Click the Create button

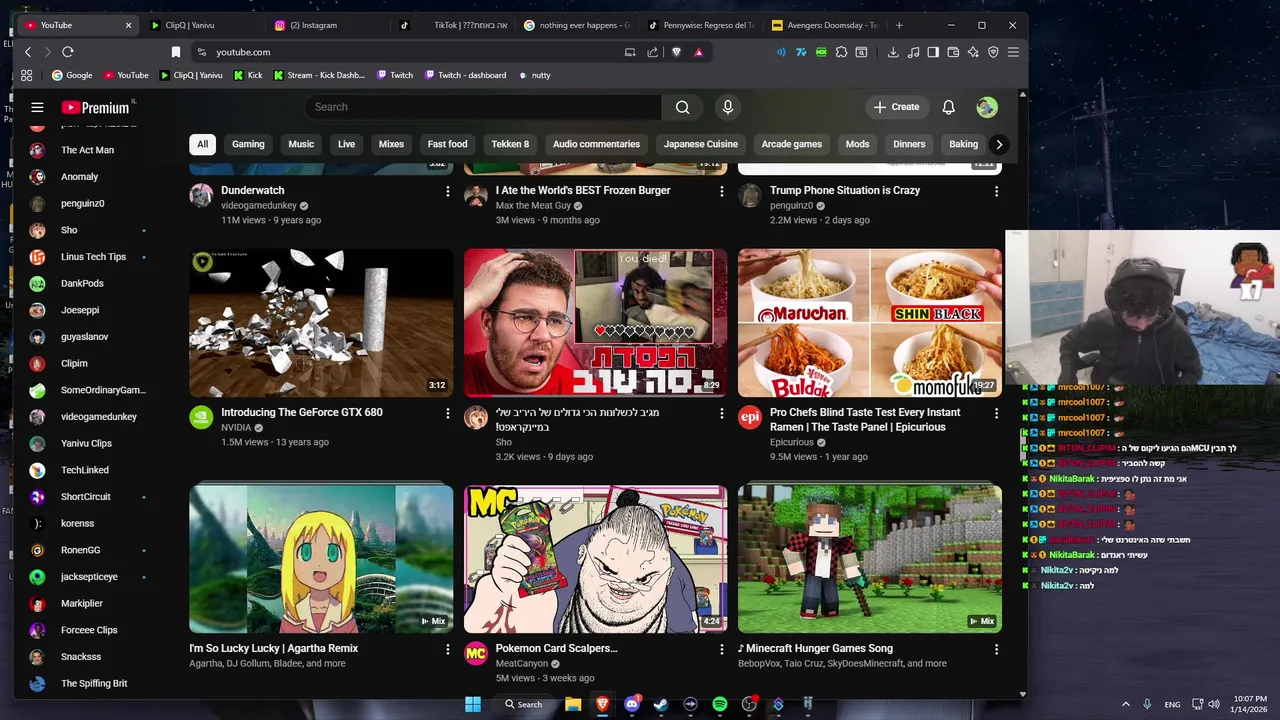click(x=896, y=107)
